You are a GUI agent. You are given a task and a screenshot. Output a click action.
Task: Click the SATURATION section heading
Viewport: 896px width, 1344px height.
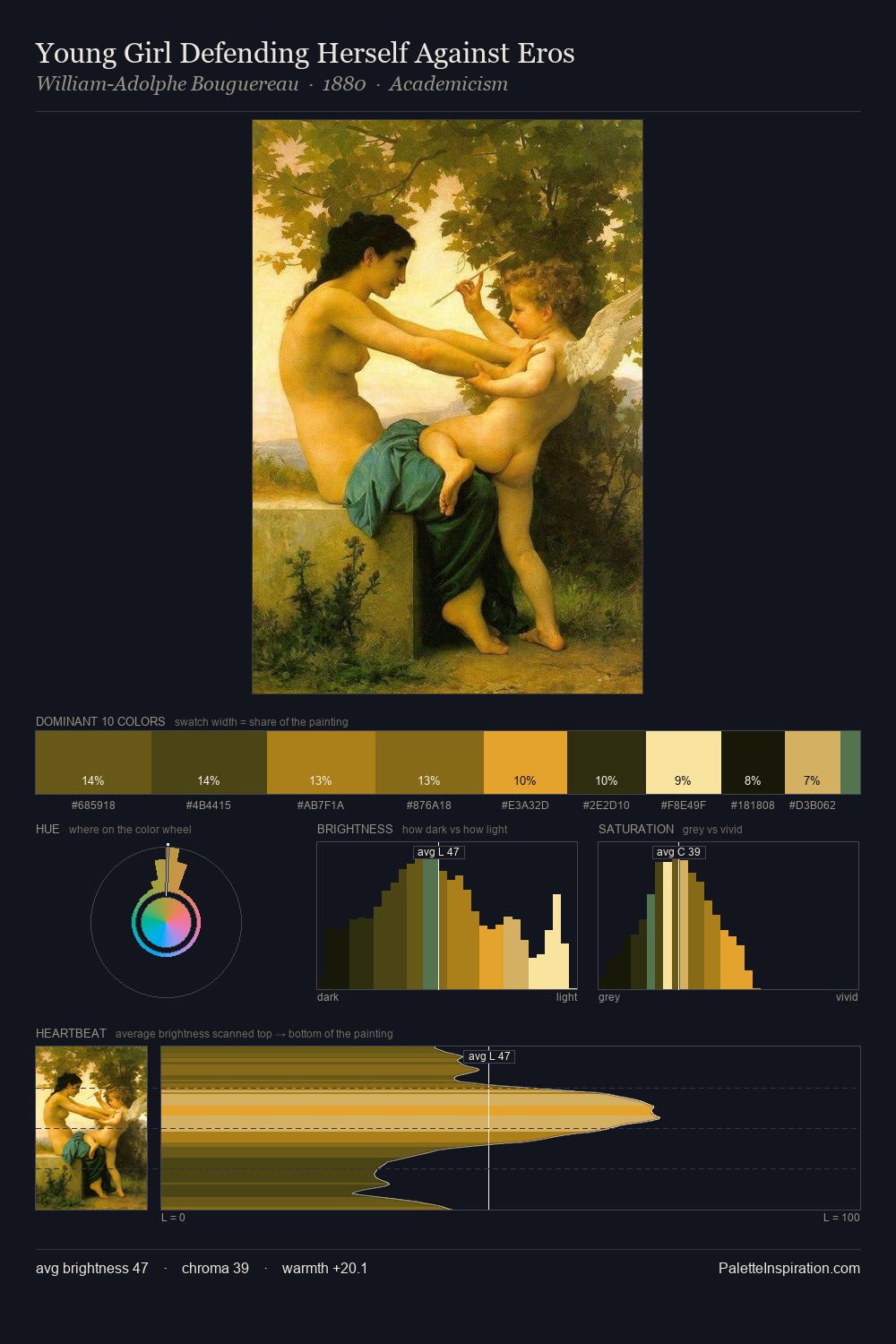(x=636, y=829)
